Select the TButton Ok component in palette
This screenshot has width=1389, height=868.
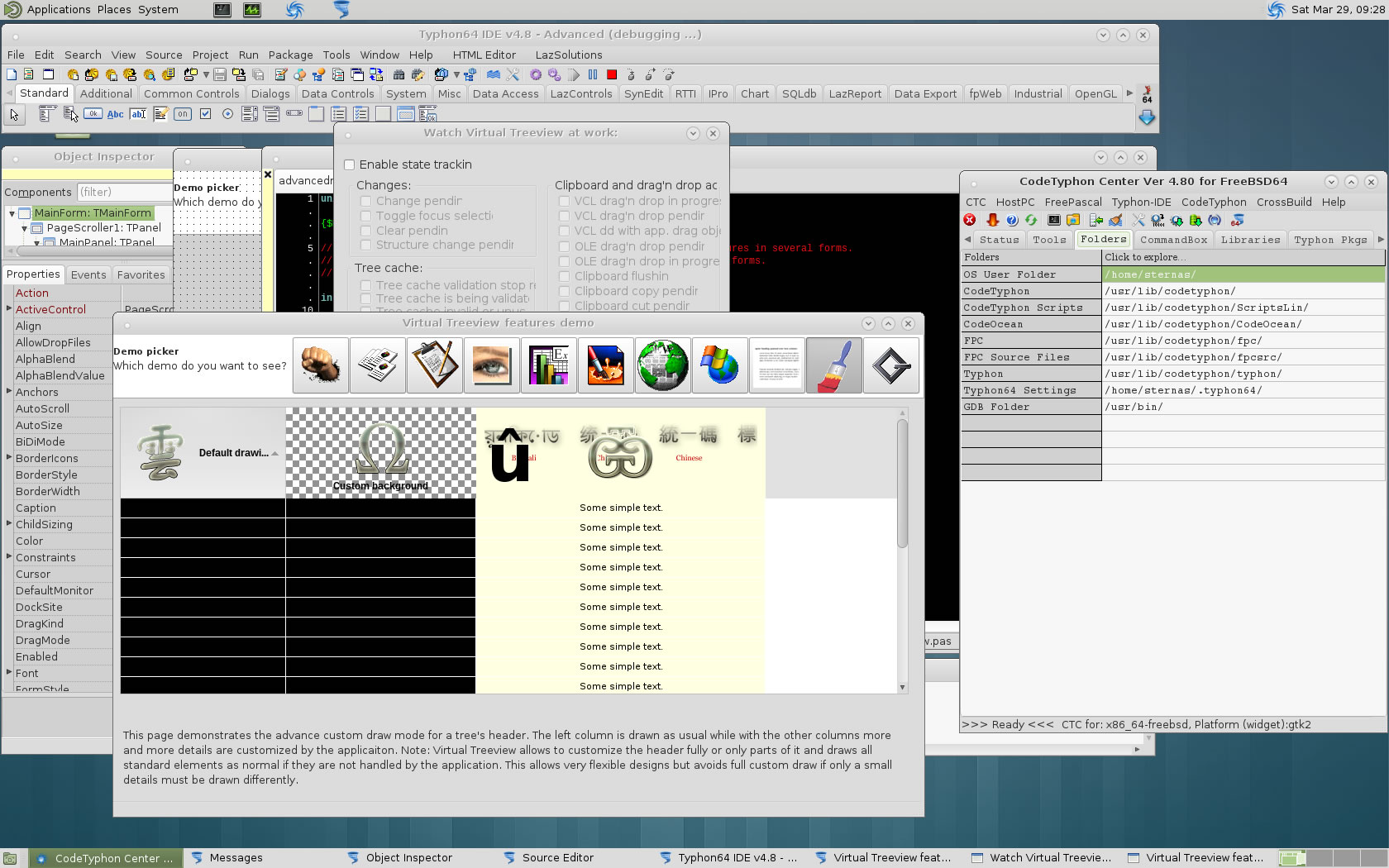click(93, 114)
